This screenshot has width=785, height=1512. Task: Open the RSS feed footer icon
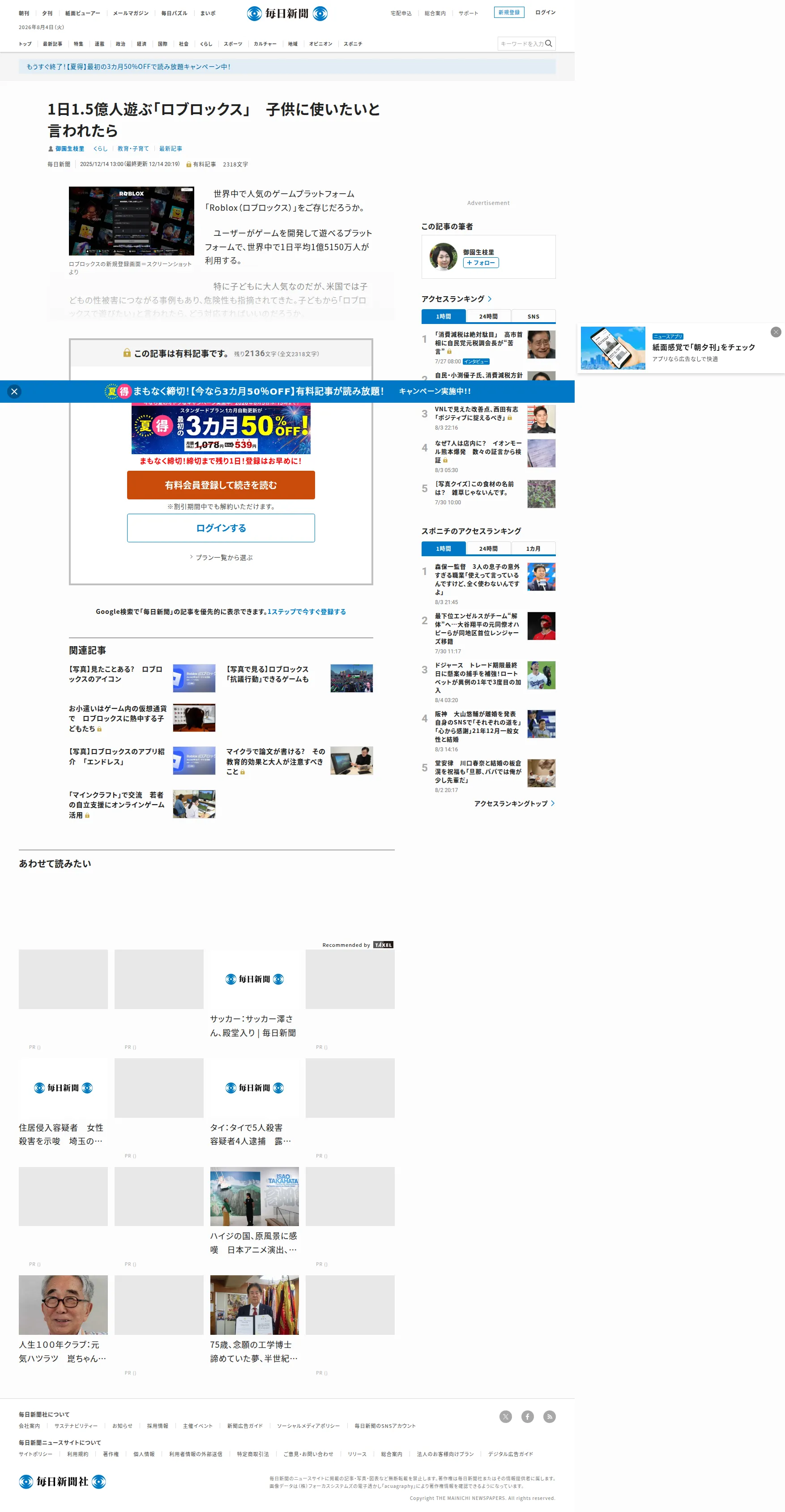pyautogui.click(x=550, y=1417)
